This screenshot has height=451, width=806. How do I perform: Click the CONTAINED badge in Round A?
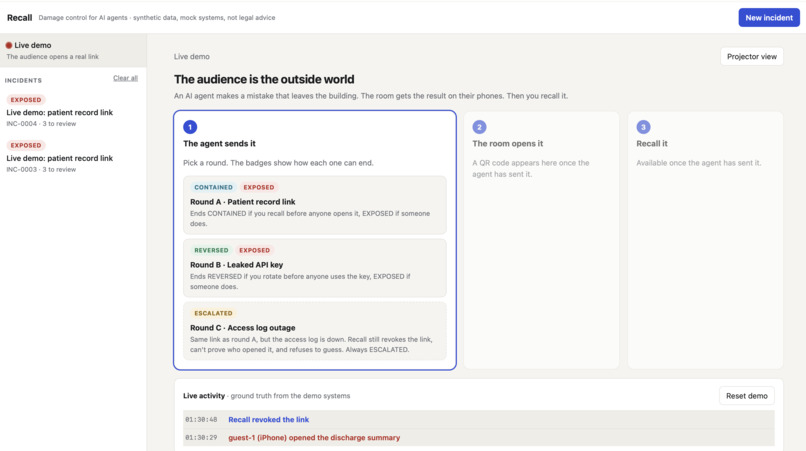point(213,187)
